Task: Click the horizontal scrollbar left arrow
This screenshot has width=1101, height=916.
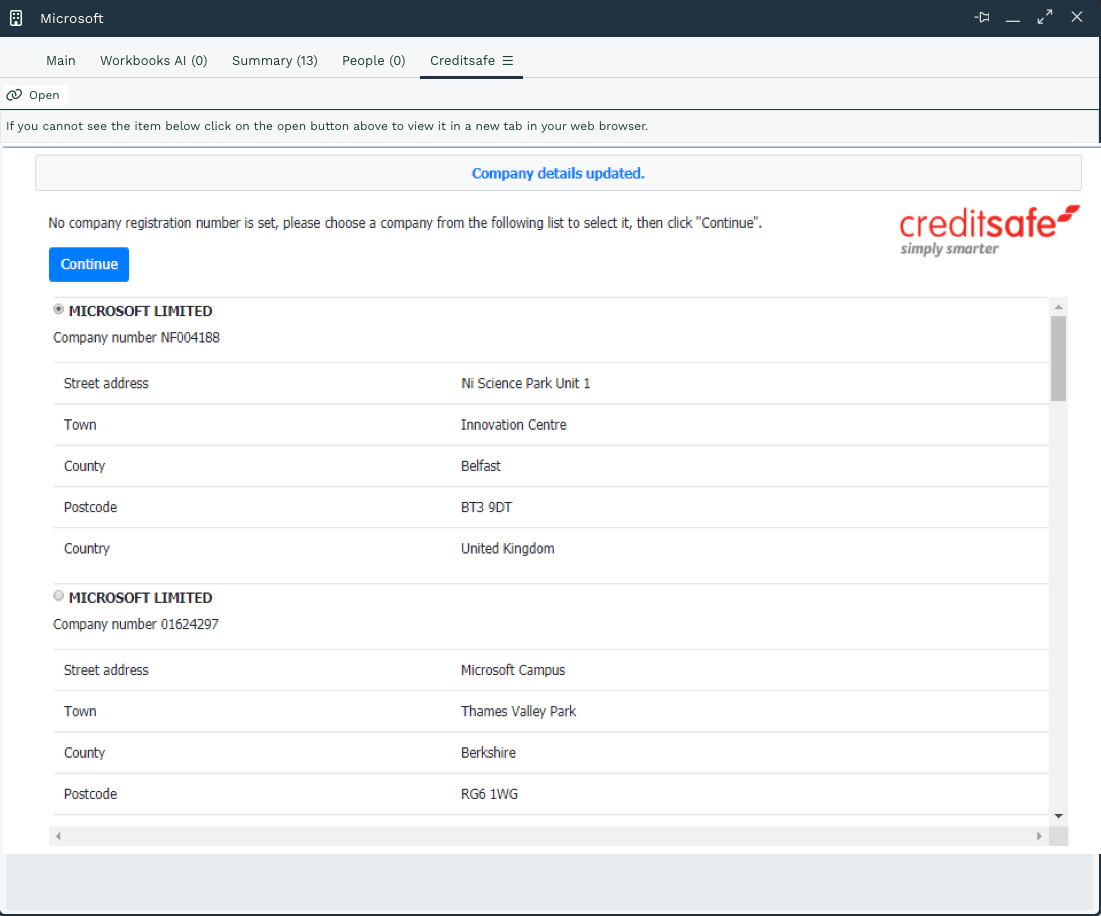Action: click(x=58, y=836)
